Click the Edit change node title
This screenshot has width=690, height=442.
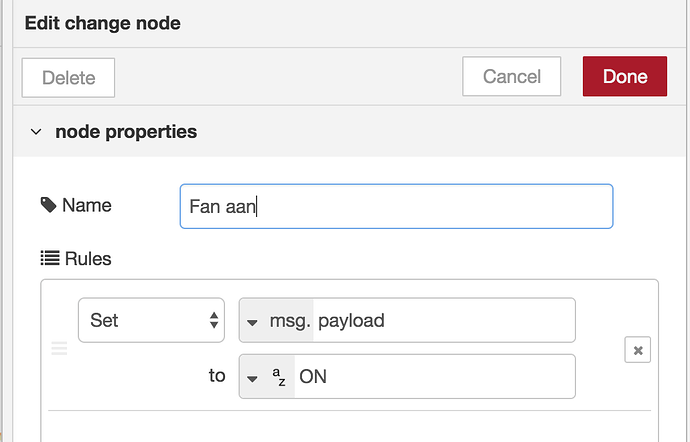pyautogui.click(x=102, y=23)
